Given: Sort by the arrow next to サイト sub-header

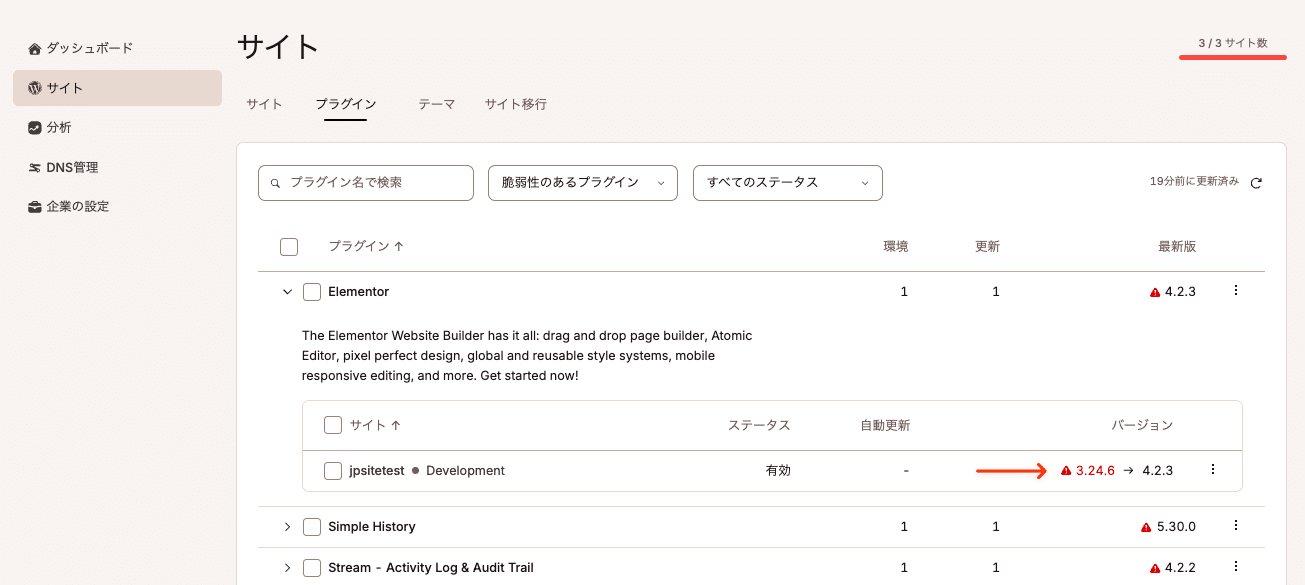Looking at the screenshot, I should (x=396, y=425).
